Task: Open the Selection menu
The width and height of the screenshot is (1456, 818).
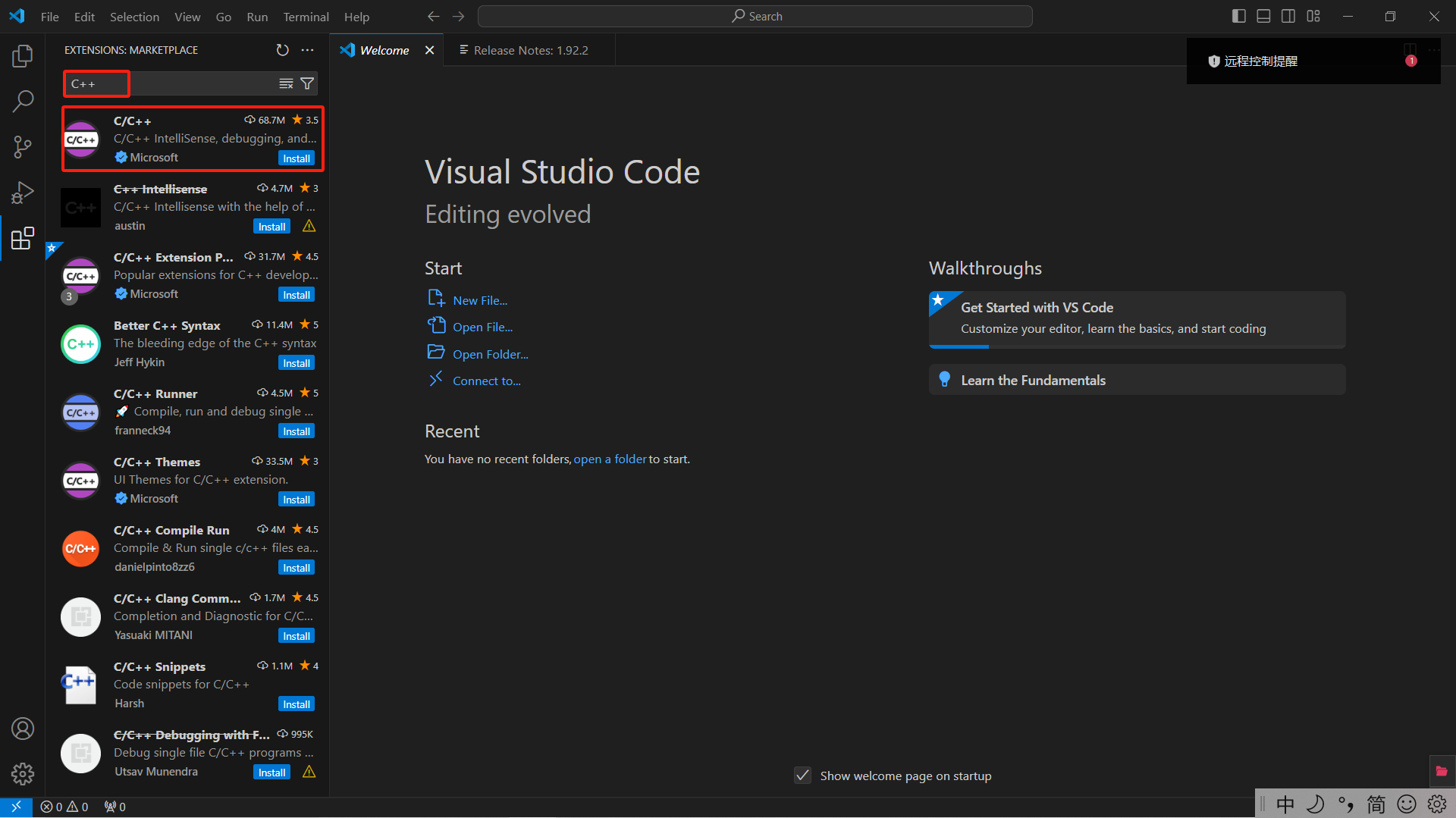Action: pos(134,17)
